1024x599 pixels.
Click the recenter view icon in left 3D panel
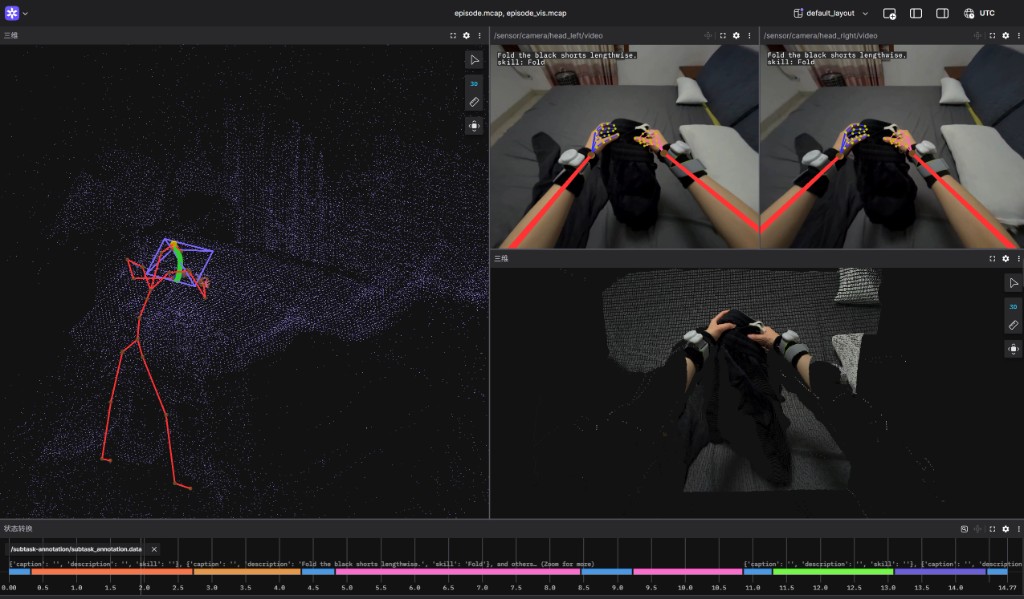474,126
